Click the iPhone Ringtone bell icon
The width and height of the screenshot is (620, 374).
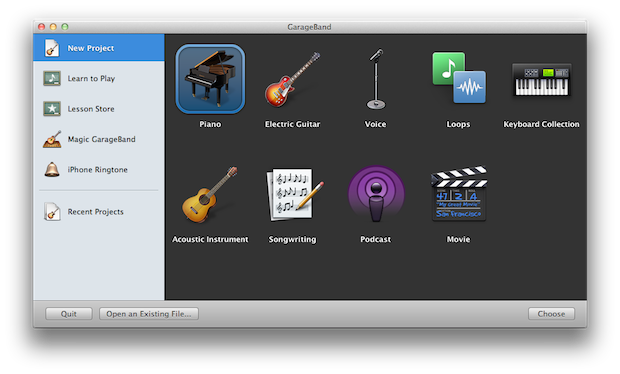point(52,170)
